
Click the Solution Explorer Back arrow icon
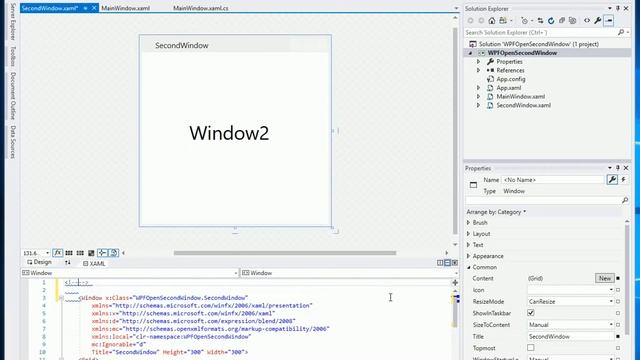pos(471,20)
